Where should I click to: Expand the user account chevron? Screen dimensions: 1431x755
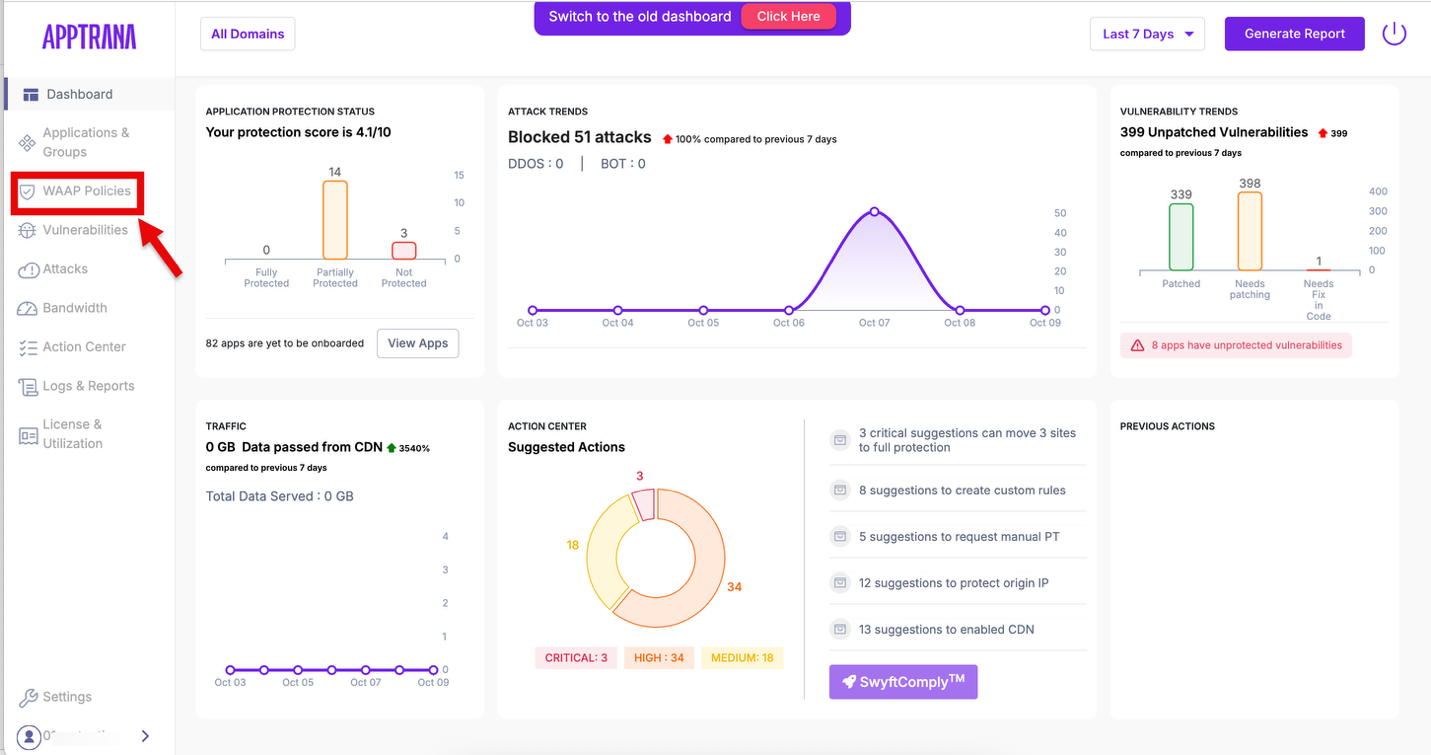coord(145,736)
